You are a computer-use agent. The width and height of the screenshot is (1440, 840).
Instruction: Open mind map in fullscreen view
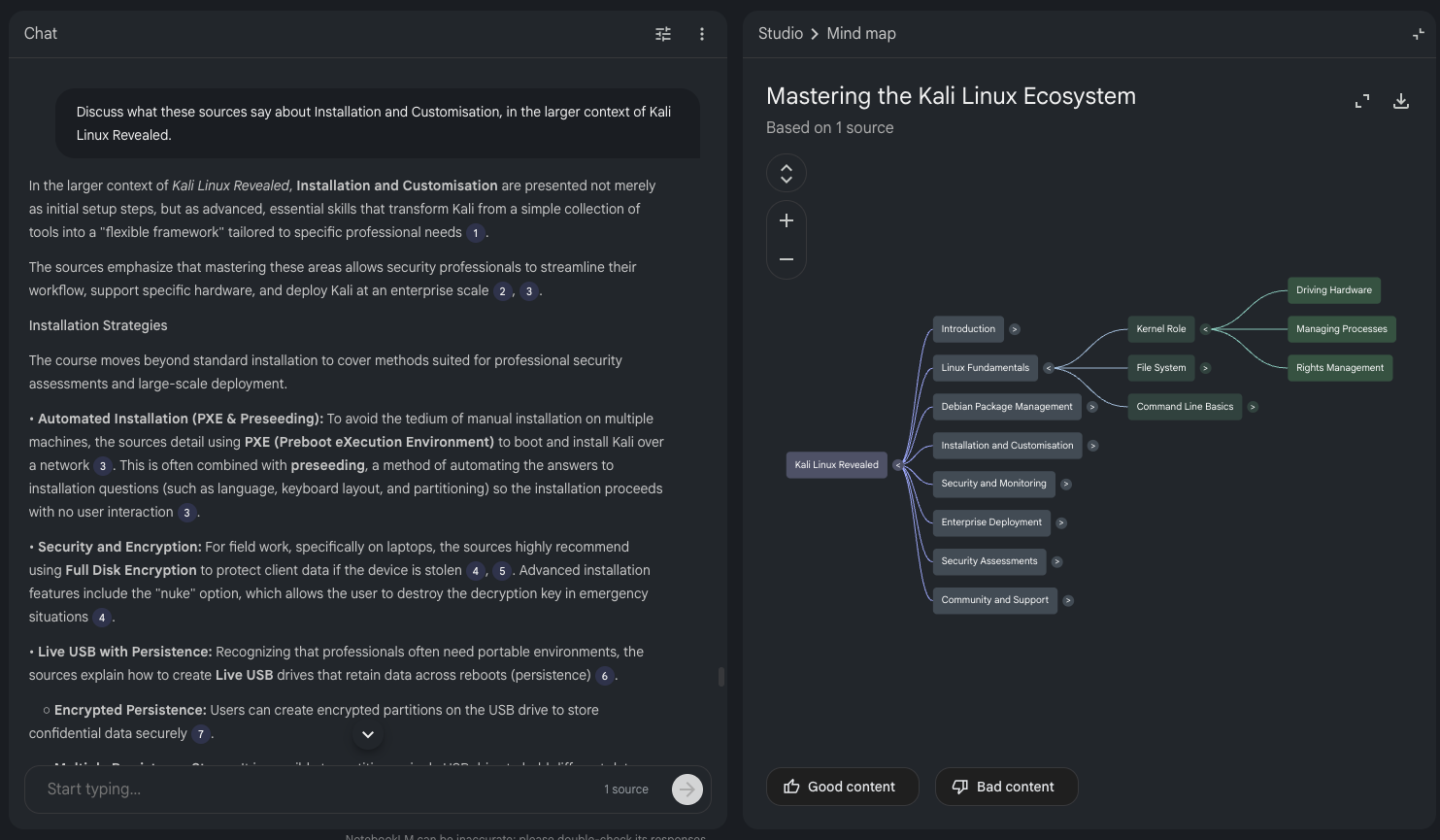click(1362, 101)
